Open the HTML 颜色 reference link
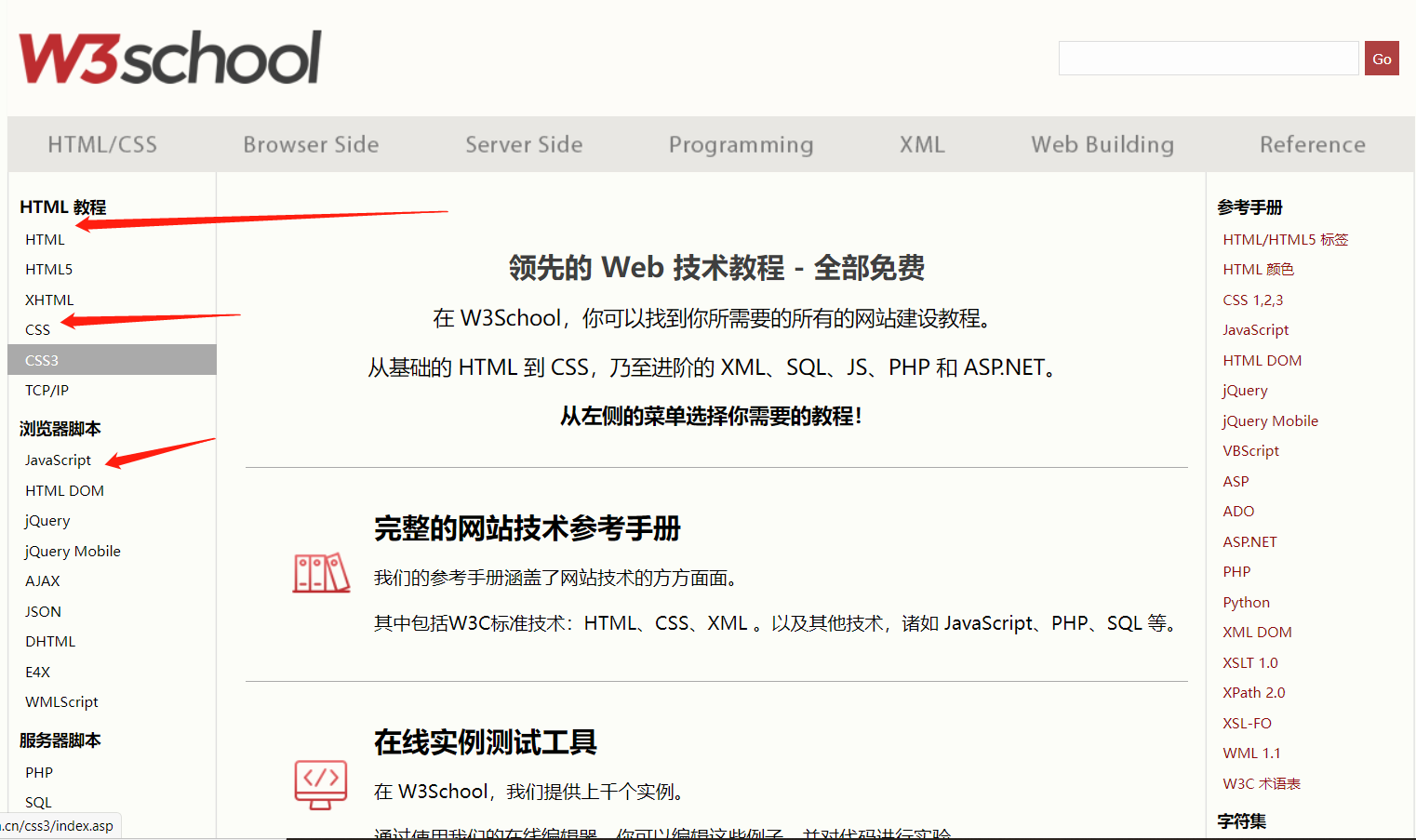Screen dimensions: 1416x840 pos(1258,269)
